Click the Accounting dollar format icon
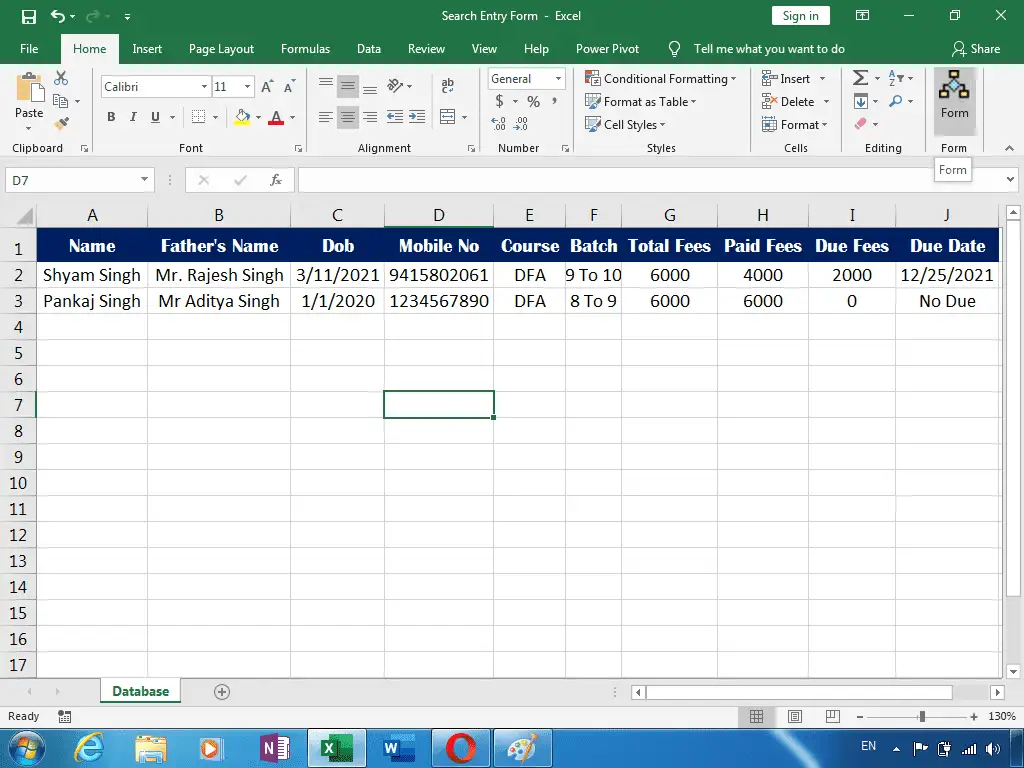The height and width of the screenshot is (768, 1024). pos(500,101)
